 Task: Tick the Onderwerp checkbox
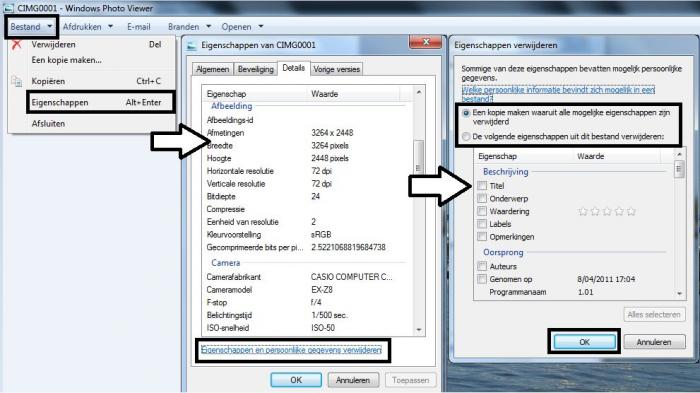tap(482, 198)
